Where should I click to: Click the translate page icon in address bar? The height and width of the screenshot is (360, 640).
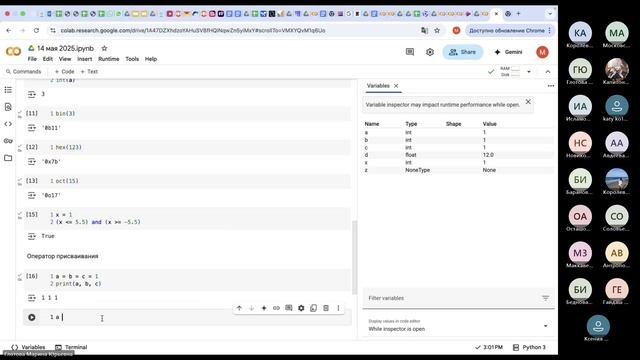tap(424, 31)
